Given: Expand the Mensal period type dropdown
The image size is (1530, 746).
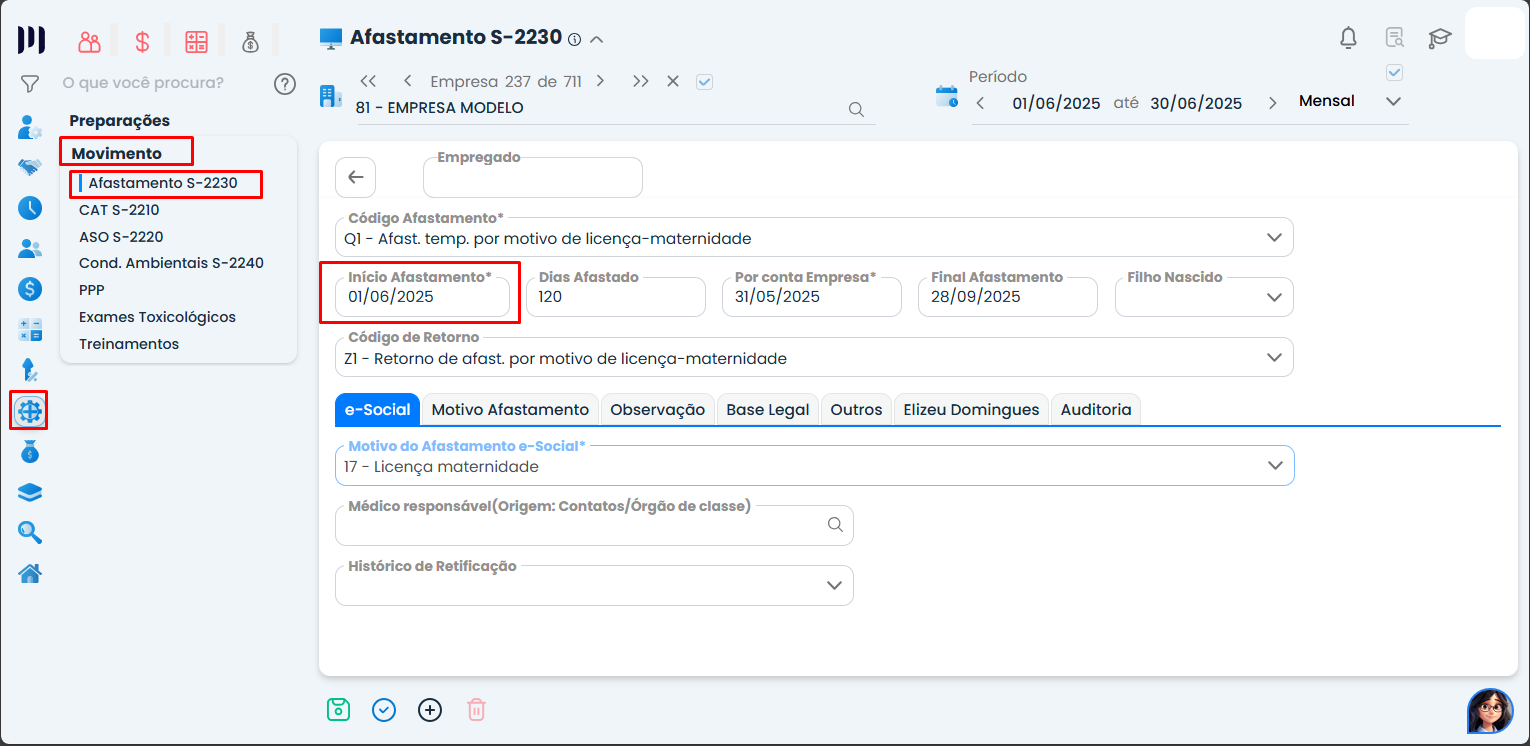Looking at the screenshot, I should 1393,102.
